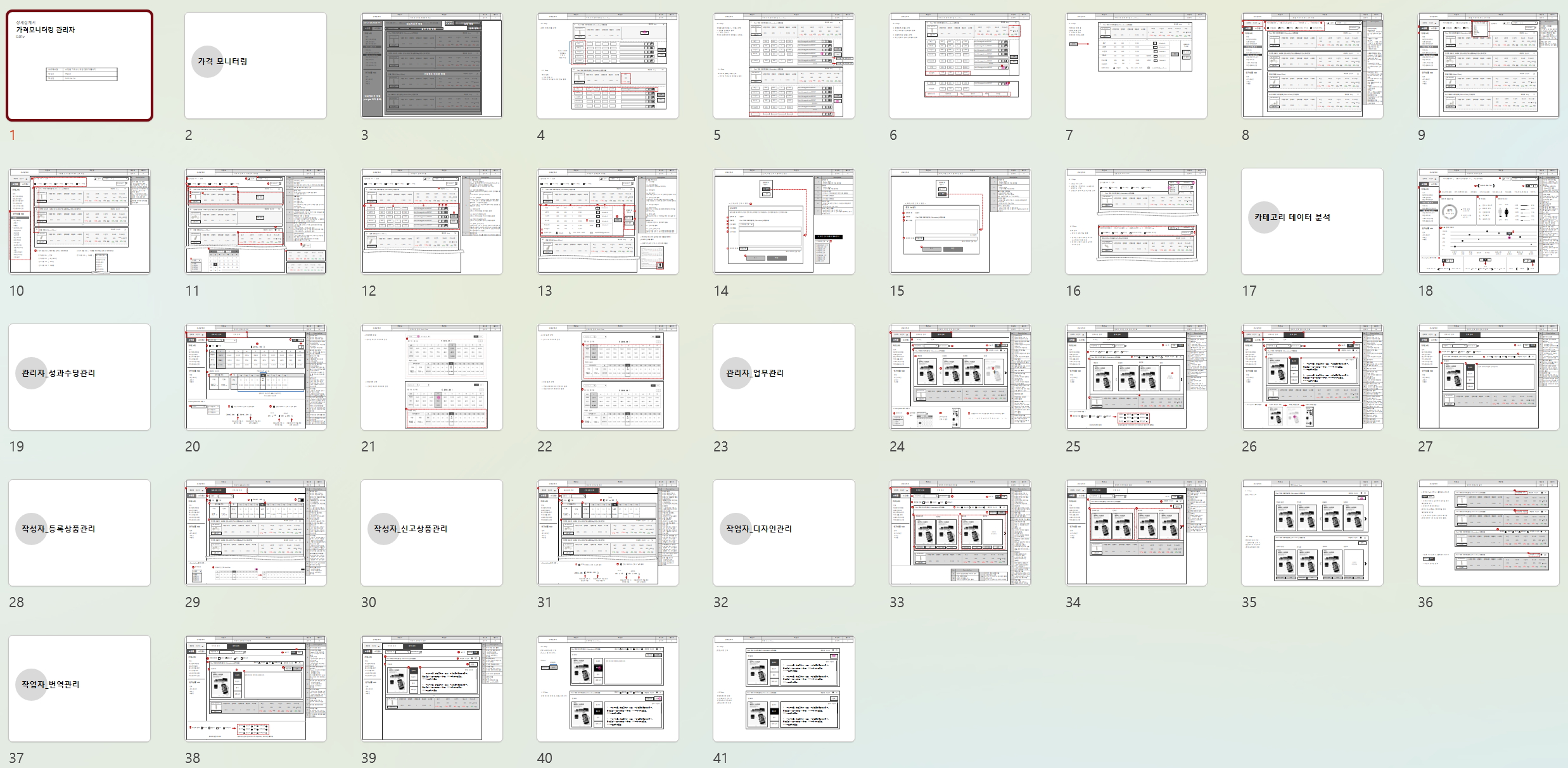The image size is (1568, 768).
Task: Select the last slide 41 thumbnail
Action: pyautogui.click(x=784, y=688)
